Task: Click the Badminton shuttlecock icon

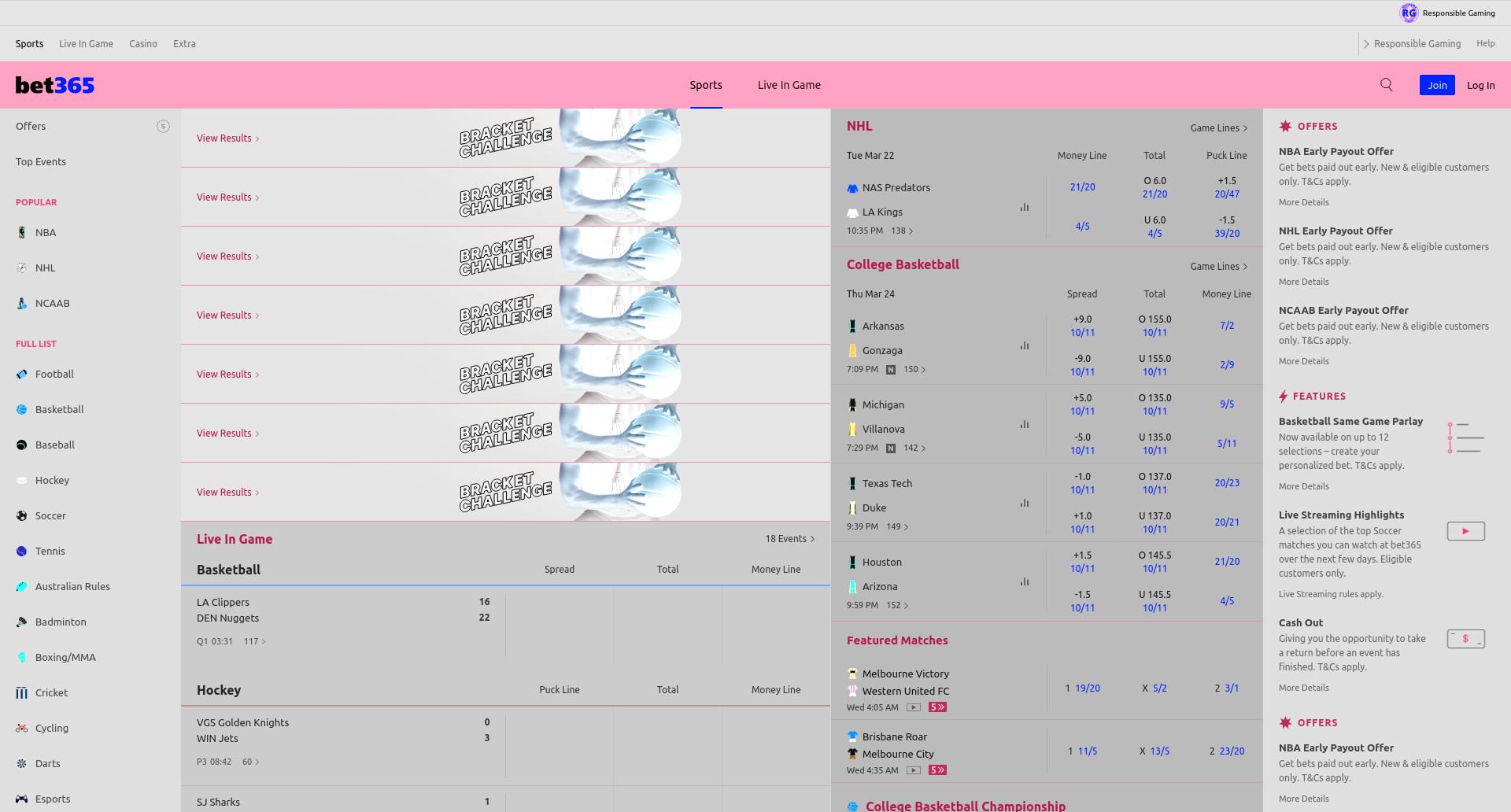Action: coord(21,622)
